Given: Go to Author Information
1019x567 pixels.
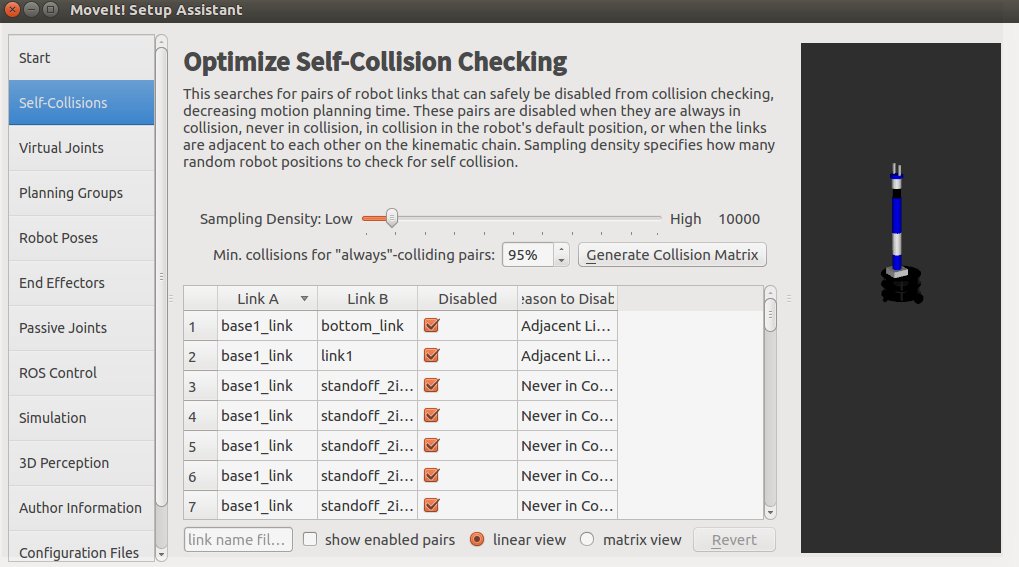Looking at the screenshot, I should coord(81,508).
